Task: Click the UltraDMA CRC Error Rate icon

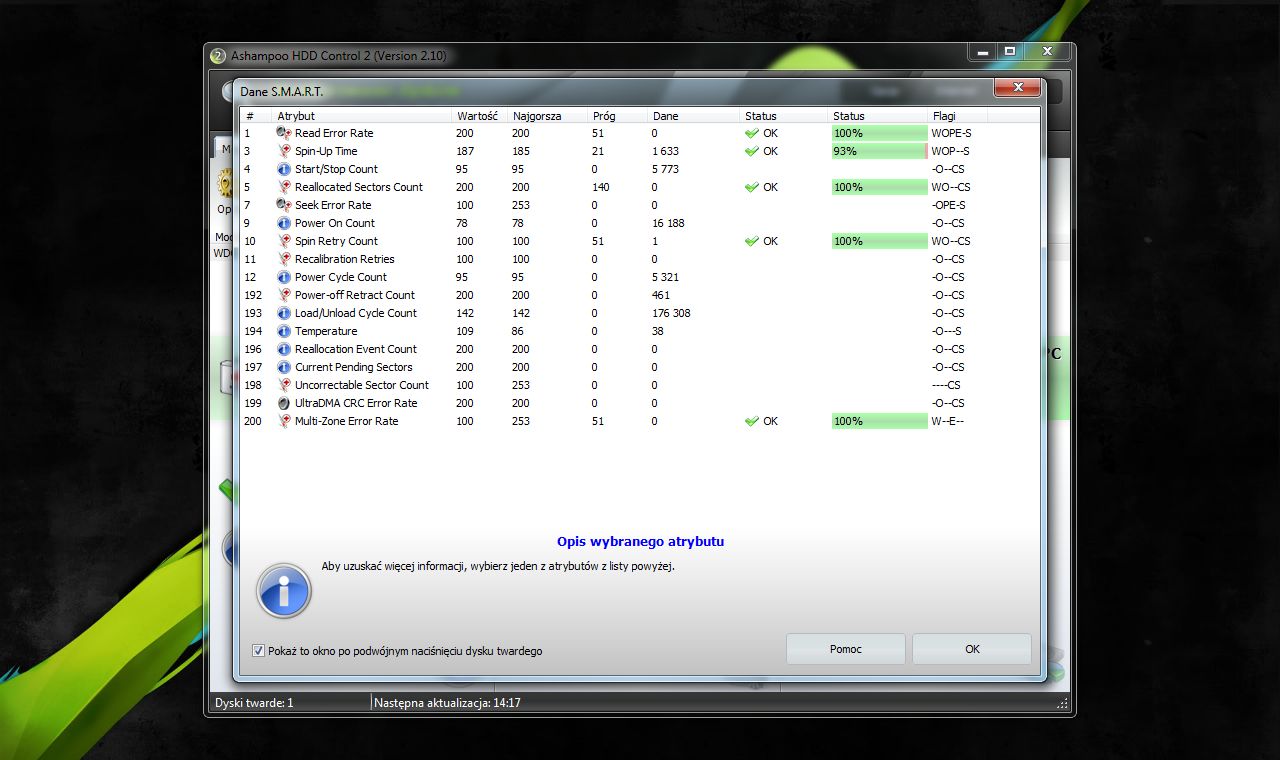Action: click(284, 403)
